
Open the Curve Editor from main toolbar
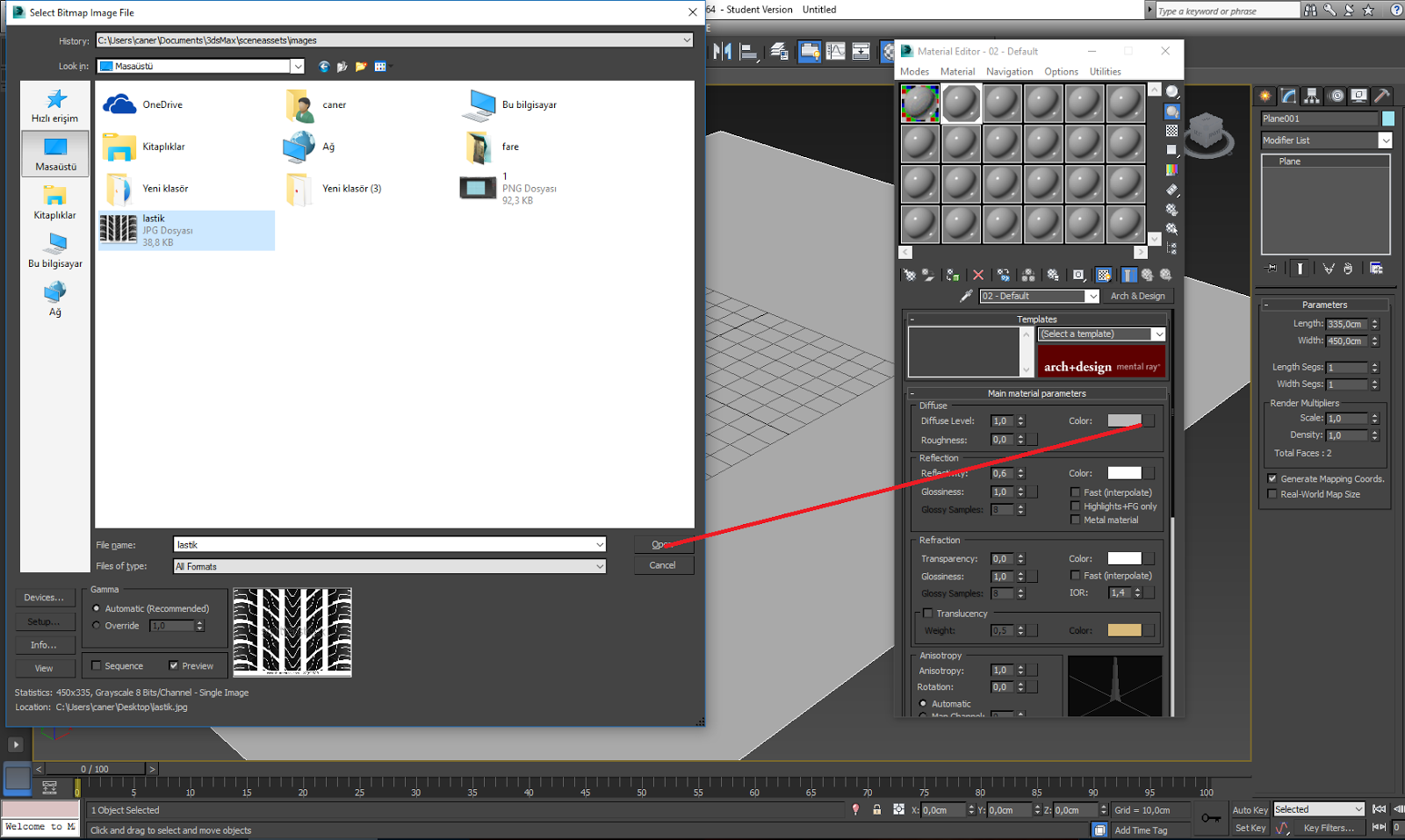835,52
